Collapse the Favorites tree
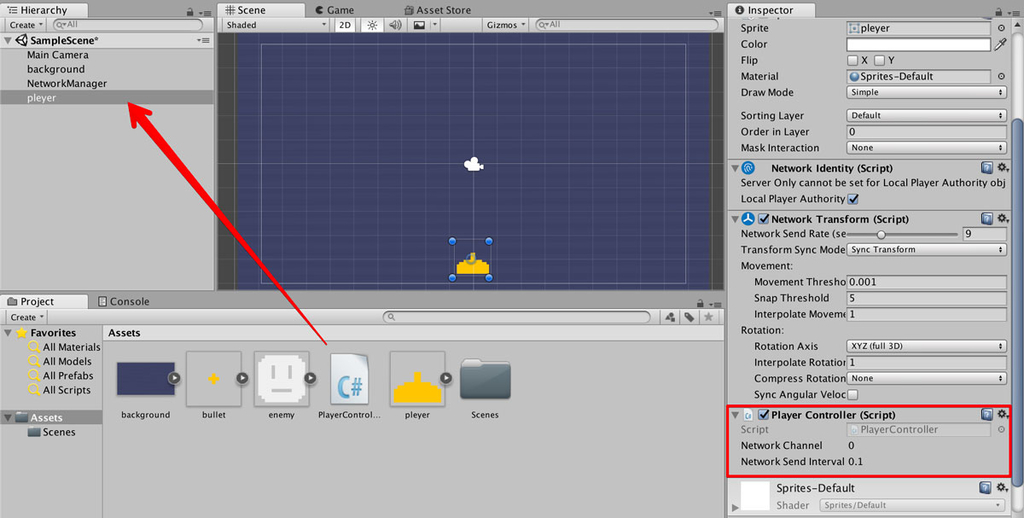The height and width of the screenshot is (518, 1024). (x=8, y=333)
